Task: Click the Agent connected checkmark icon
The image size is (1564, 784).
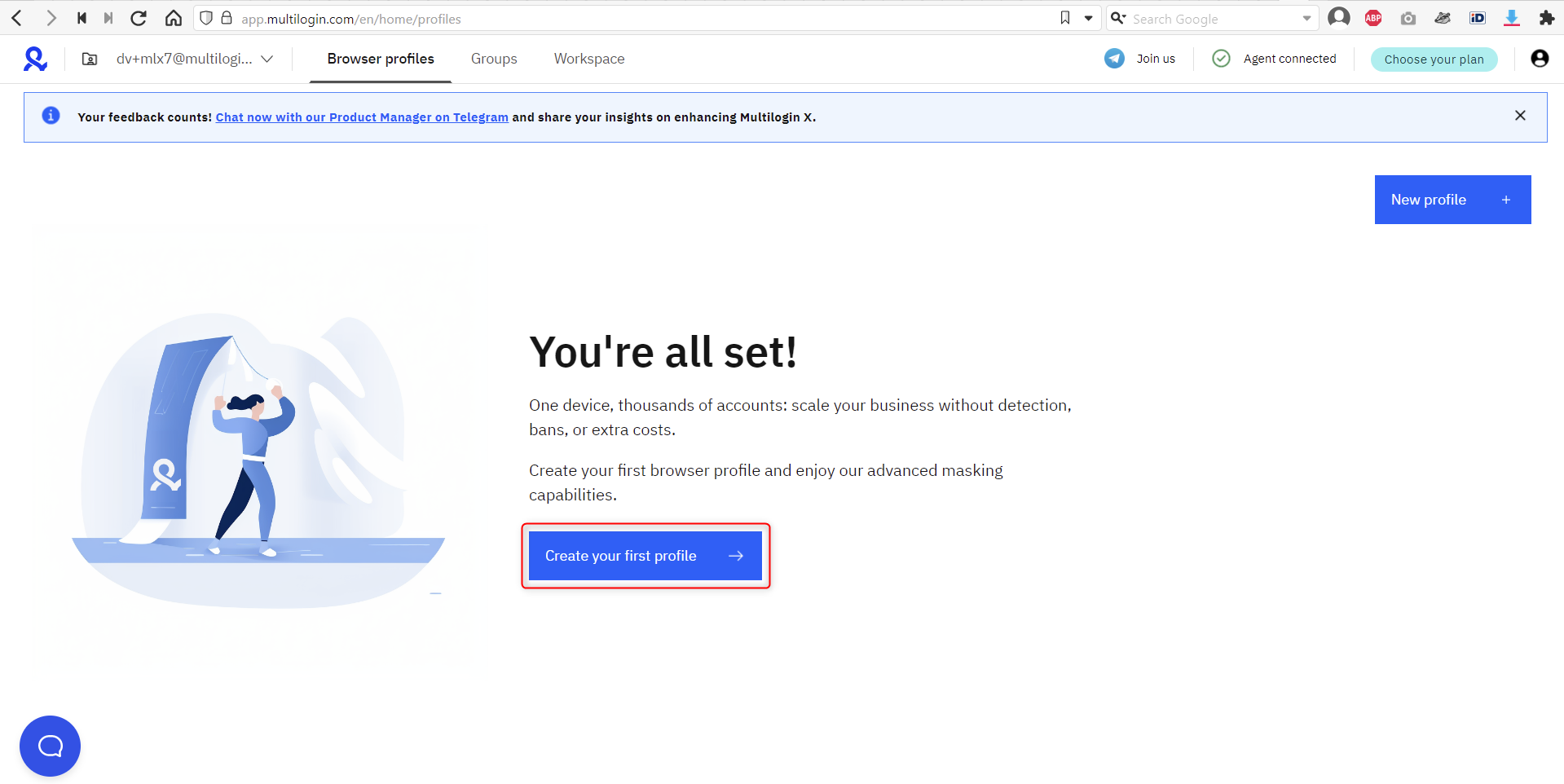Action: pos(1221,59)
